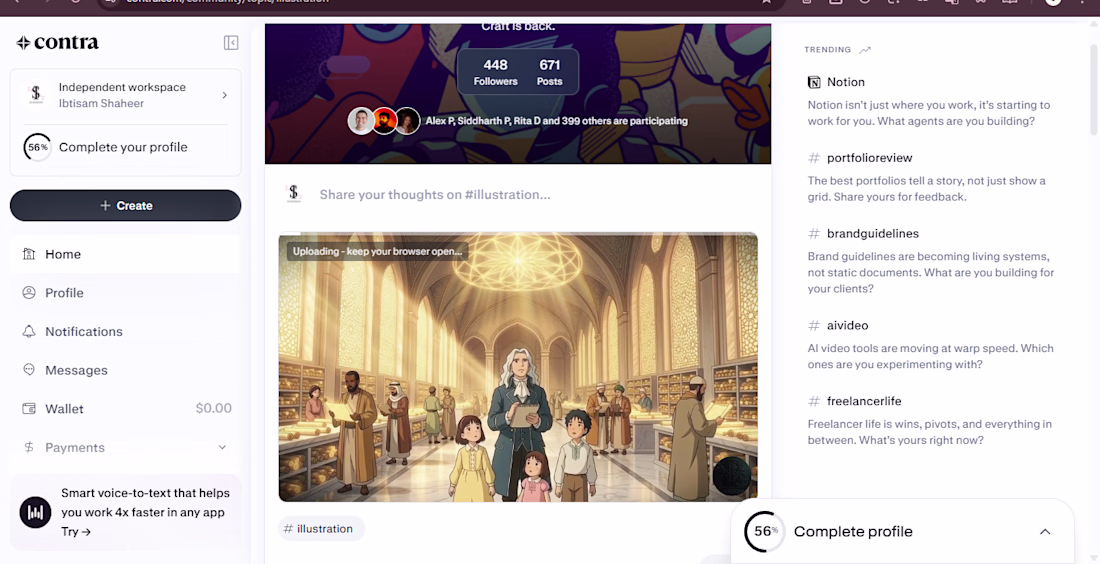1100x564 pixels.
Task: Click the Profile person icon
Action: (x=29, y=293)
